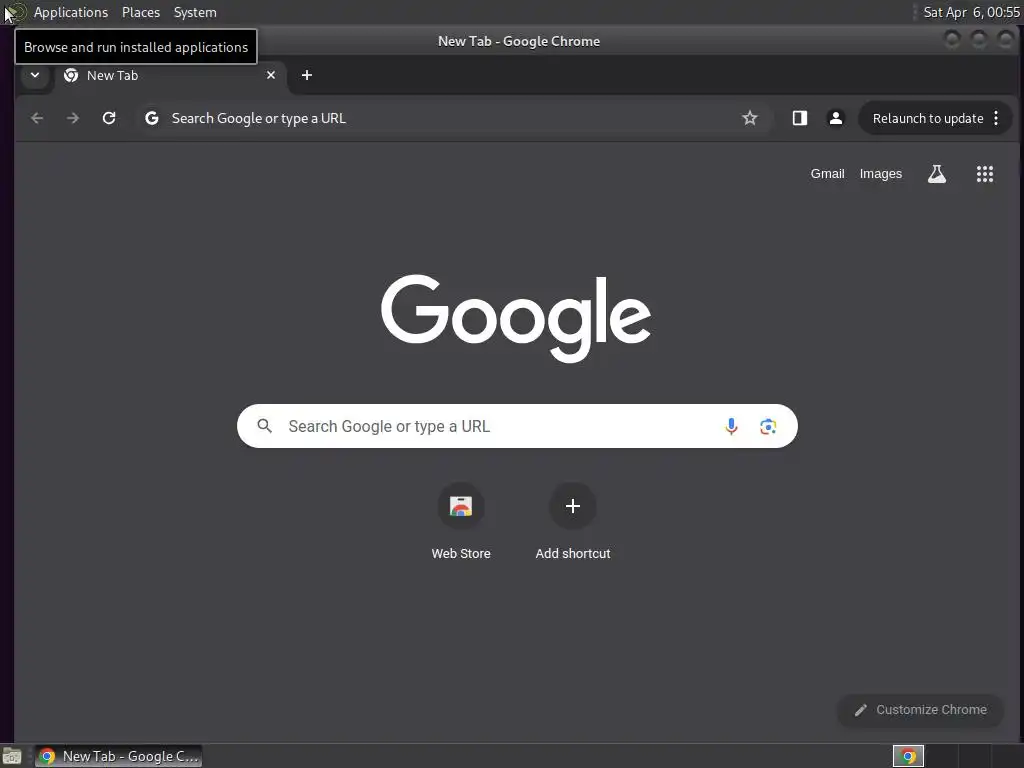The height and width of the screenshot is (768, 1024).
Task: Search by image with Google Lens
Action: tap(768, 426)
